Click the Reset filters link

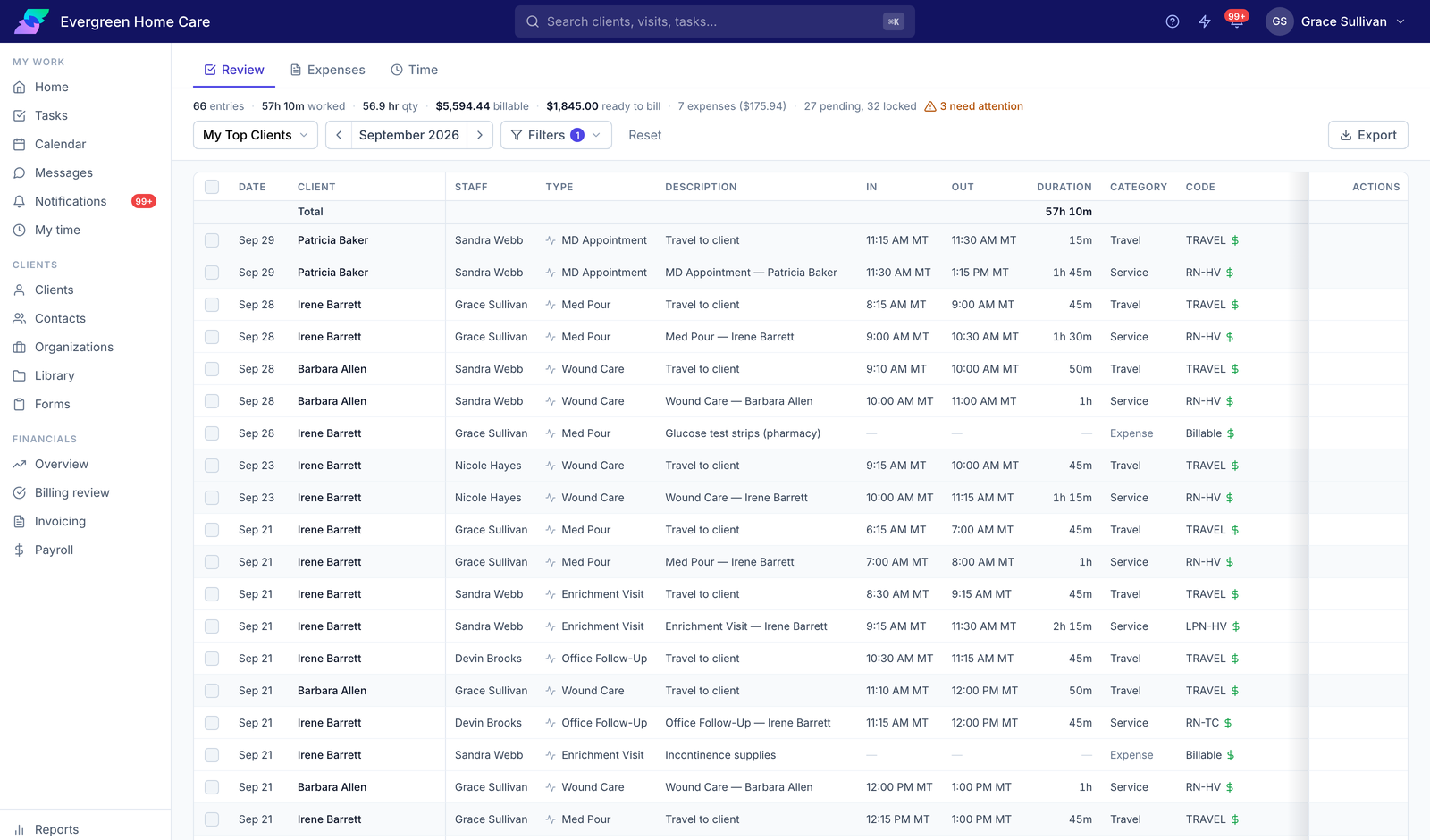point(645,135)
